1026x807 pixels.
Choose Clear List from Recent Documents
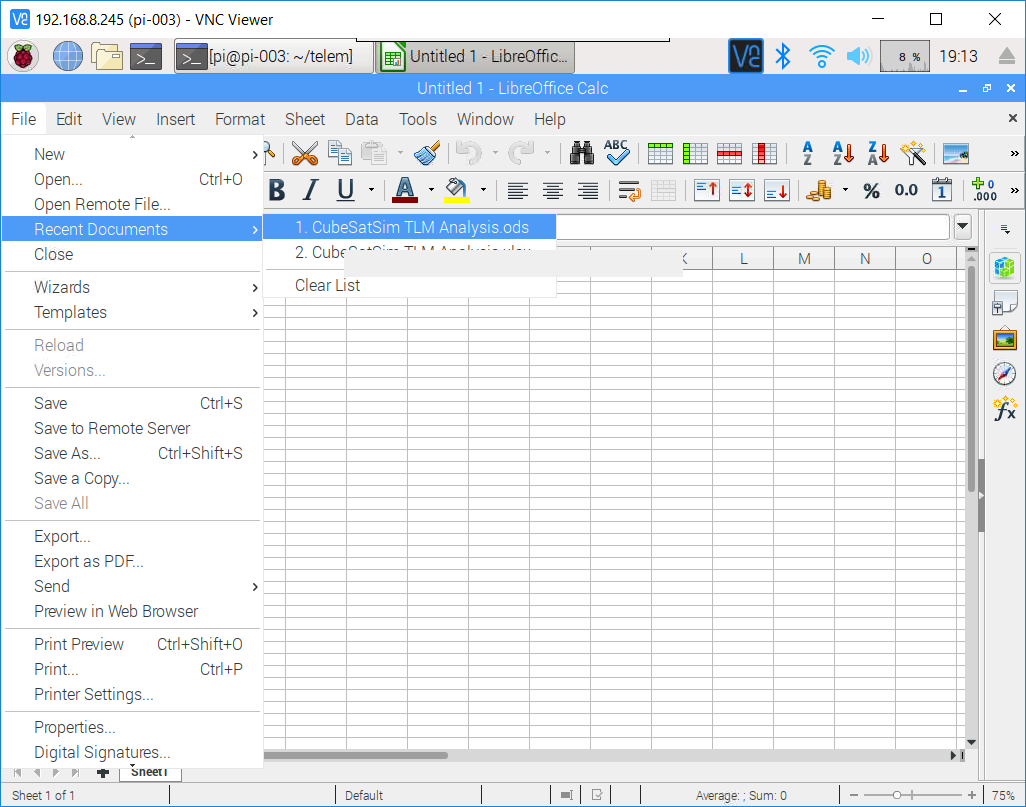[327, 285]
